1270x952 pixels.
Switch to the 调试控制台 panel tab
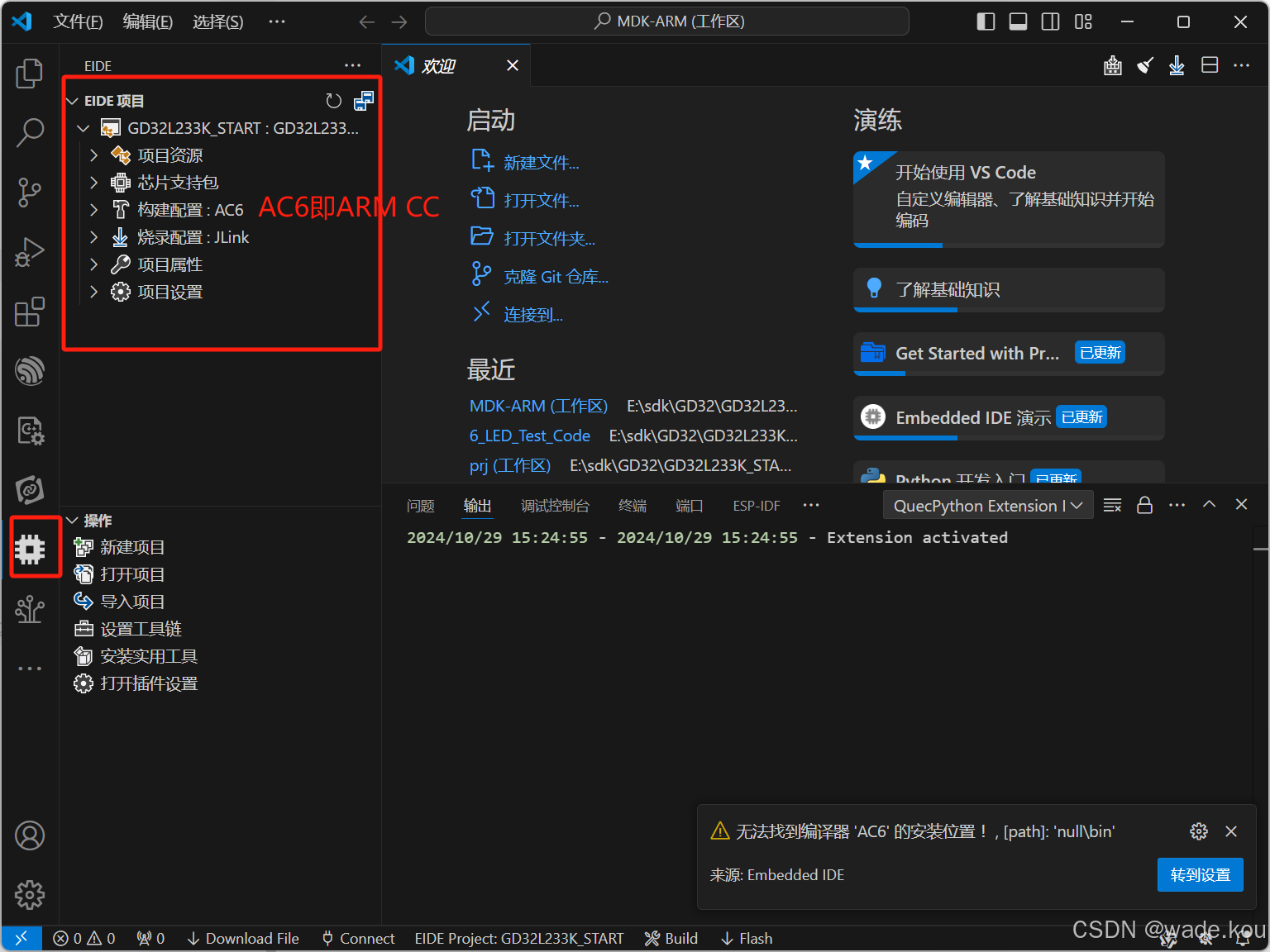556,506
